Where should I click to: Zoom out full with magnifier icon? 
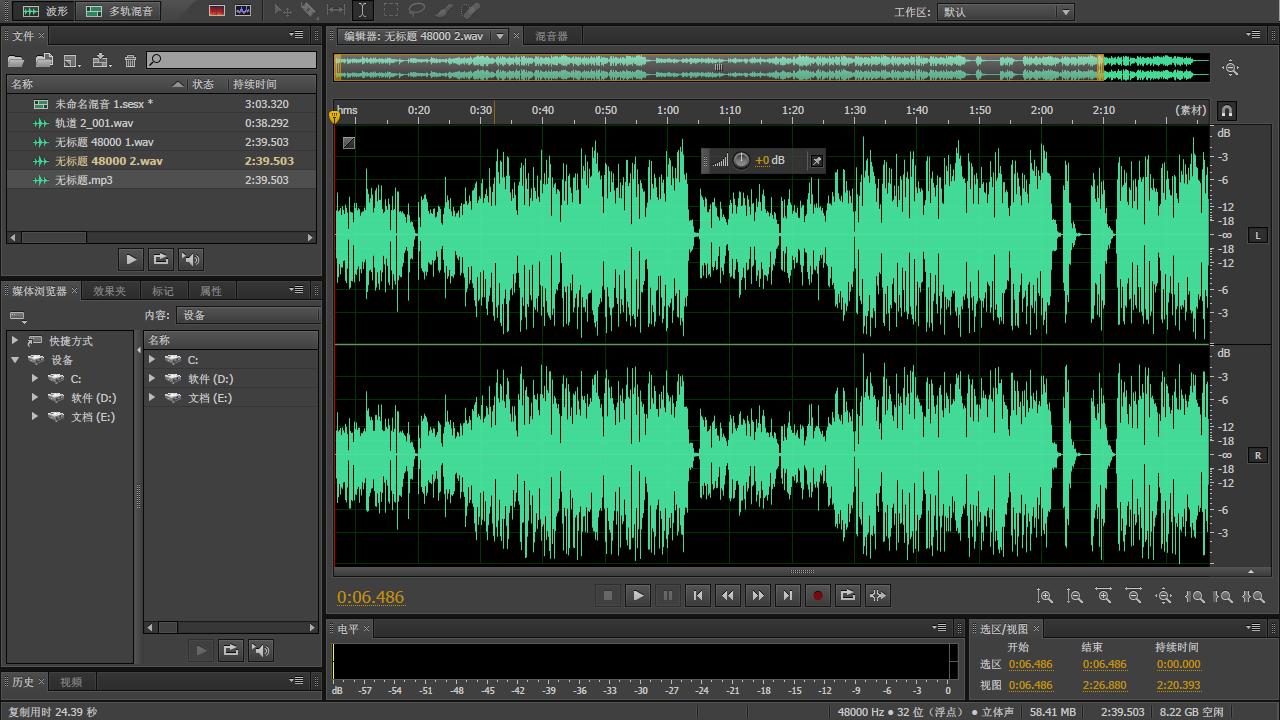(x=1164, y=596)
